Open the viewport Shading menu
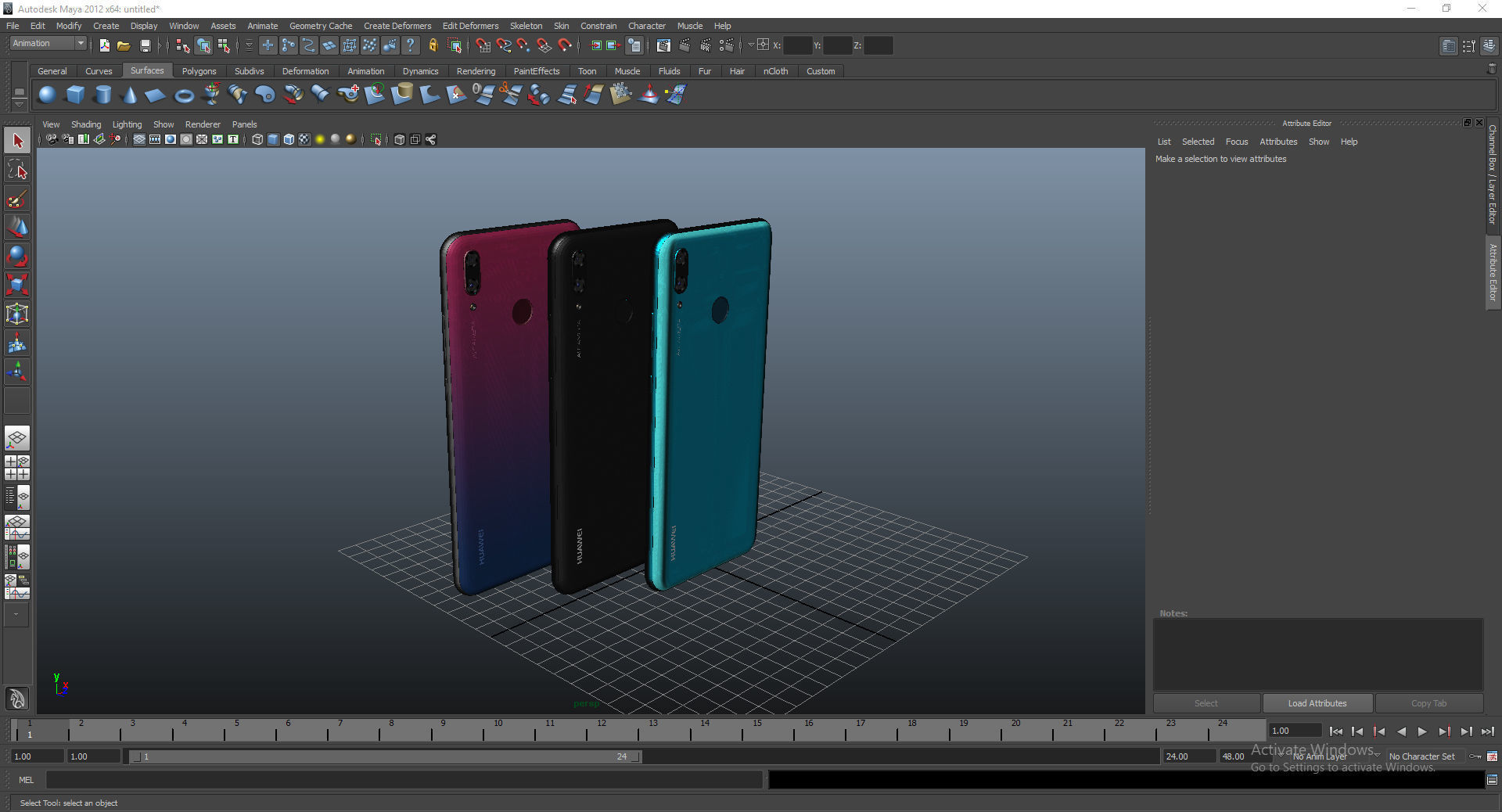 pos(86,124)
